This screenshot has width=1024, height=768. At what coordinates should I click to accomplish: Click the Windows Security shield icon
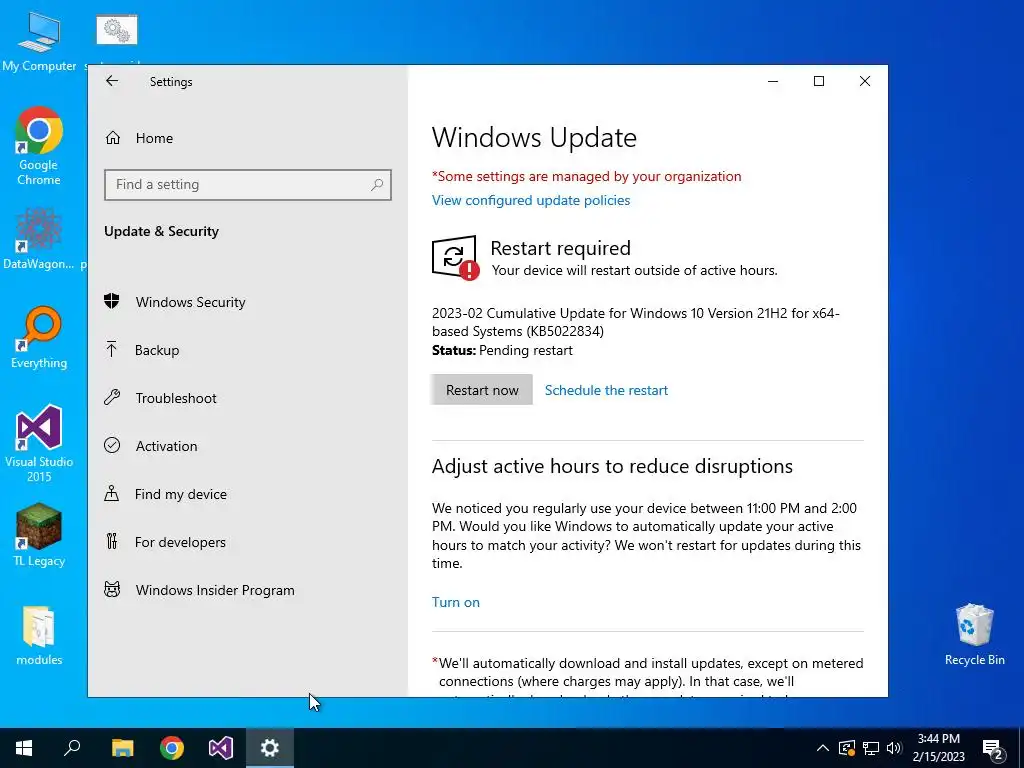(x=112, y=301)
